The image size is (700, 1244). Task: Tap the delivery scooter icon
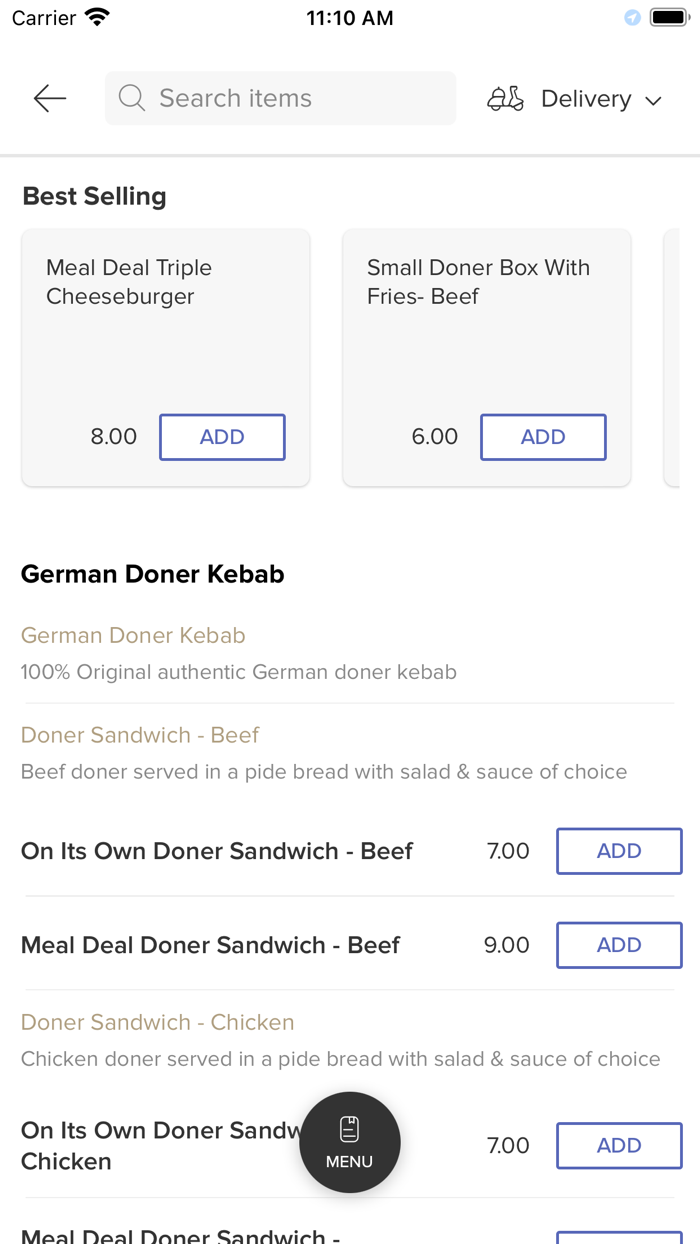pos(505,98)
